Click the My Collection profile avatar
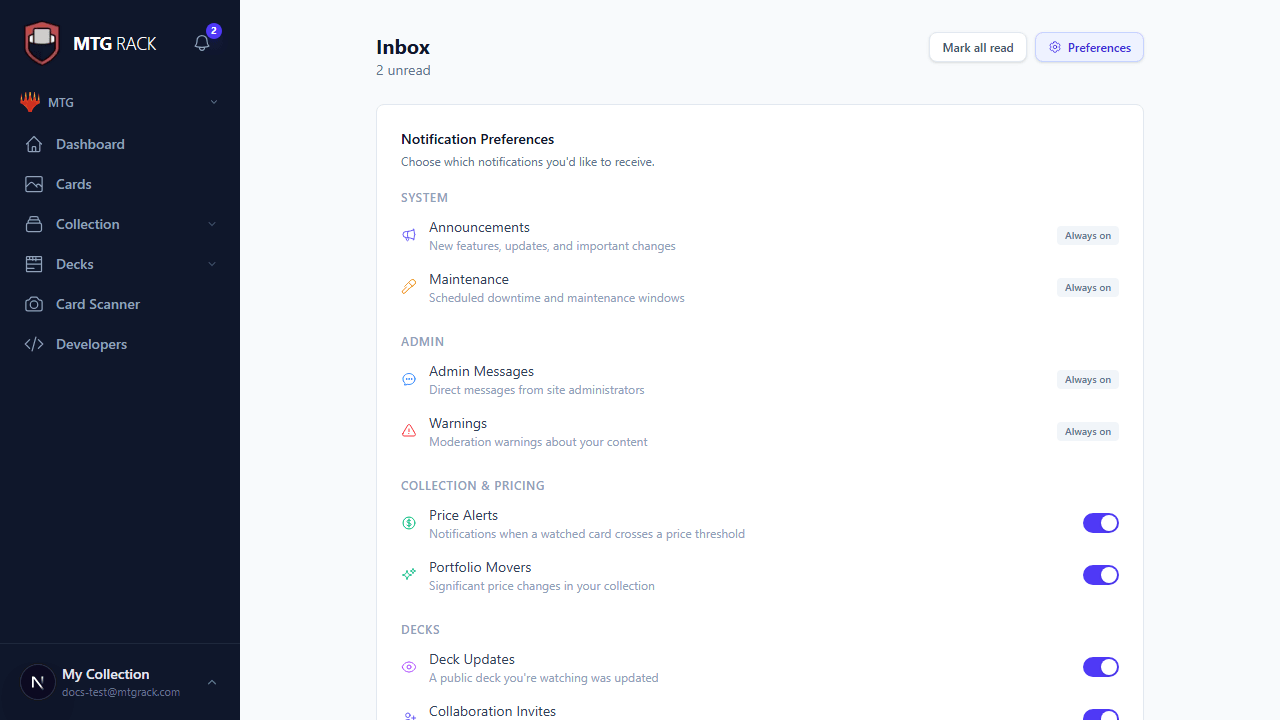 pos(37,681)
